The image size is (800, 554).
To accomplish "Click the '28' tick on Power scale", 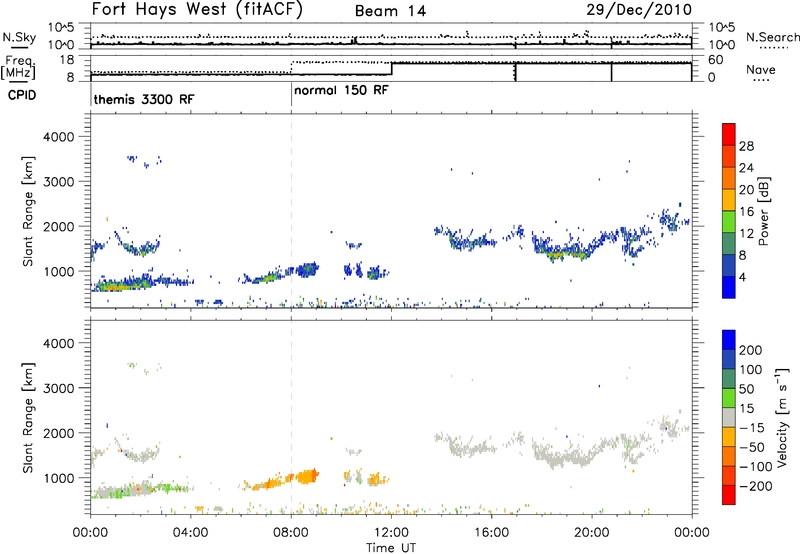I will tap(746, 146).
